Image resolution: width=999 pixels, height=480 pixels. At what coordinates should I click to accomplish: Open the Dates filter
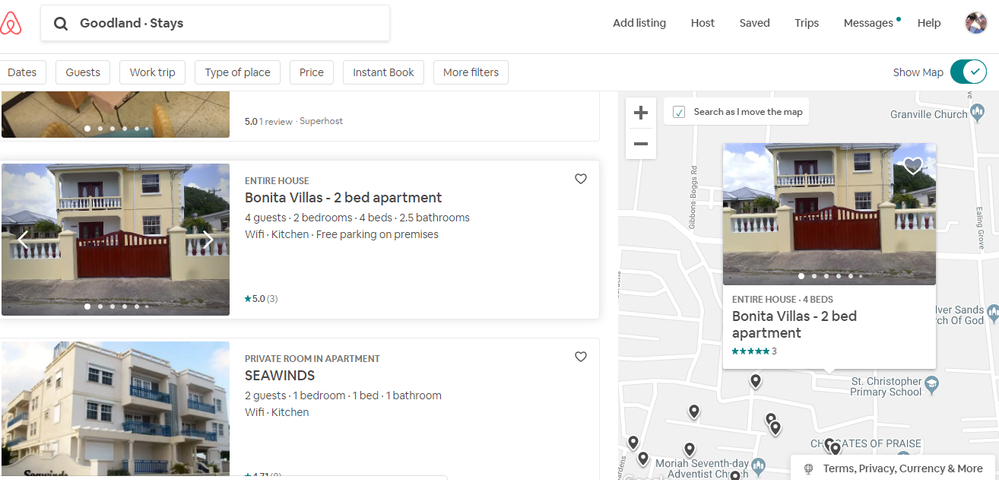pos(22,72)
